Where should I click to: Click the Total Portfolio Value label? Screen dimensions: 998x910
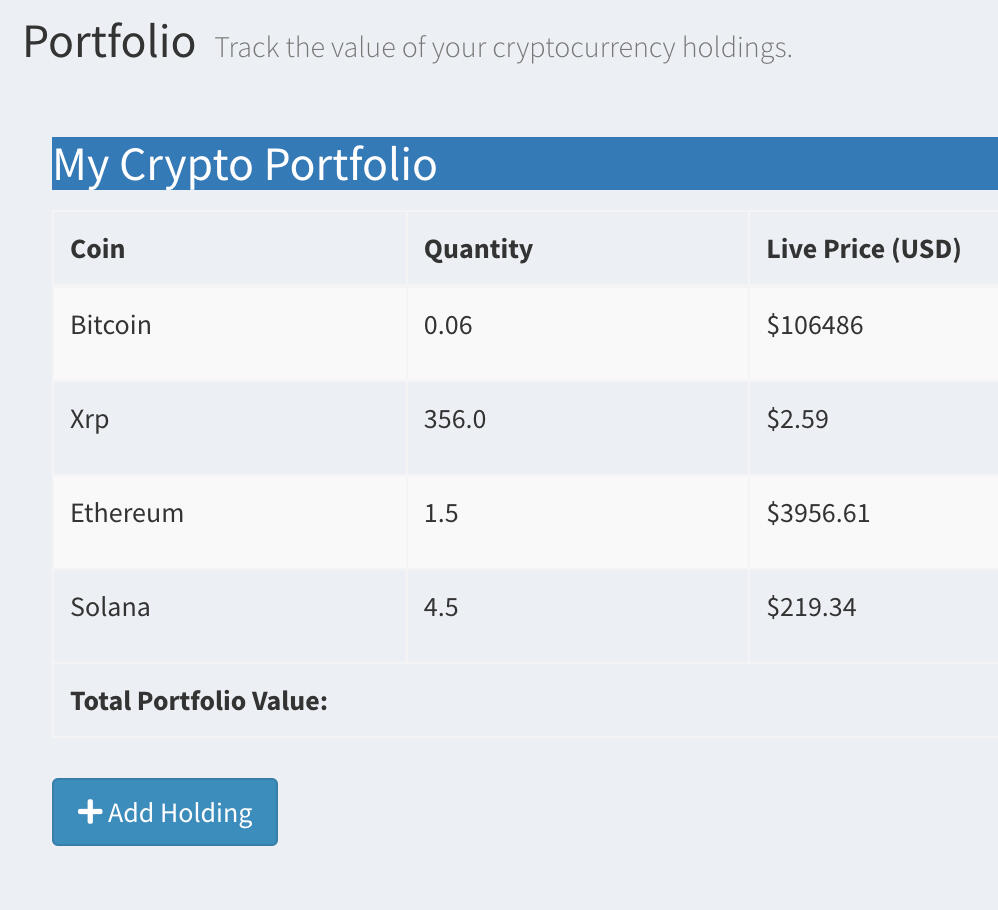pos(199,700)
